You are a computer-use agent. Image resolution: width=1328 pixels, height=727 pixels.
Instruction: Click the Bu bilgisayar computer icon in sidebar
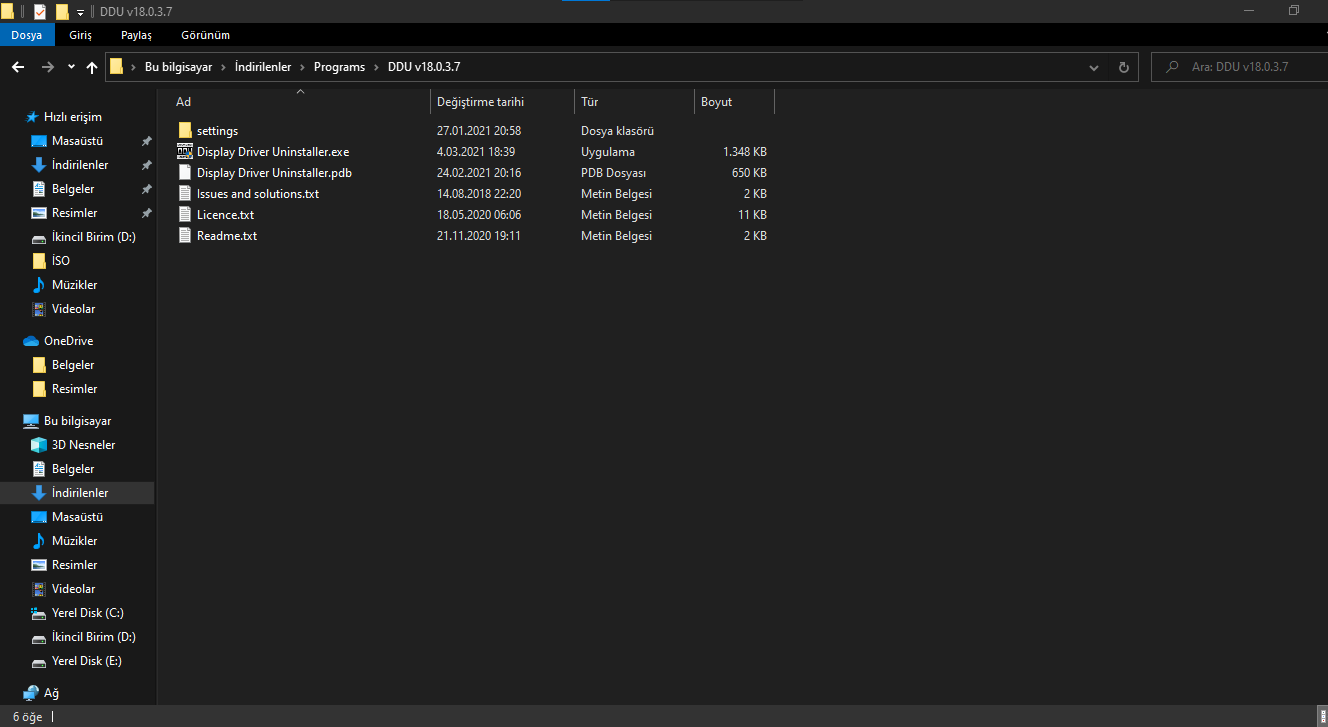[31, 421]
